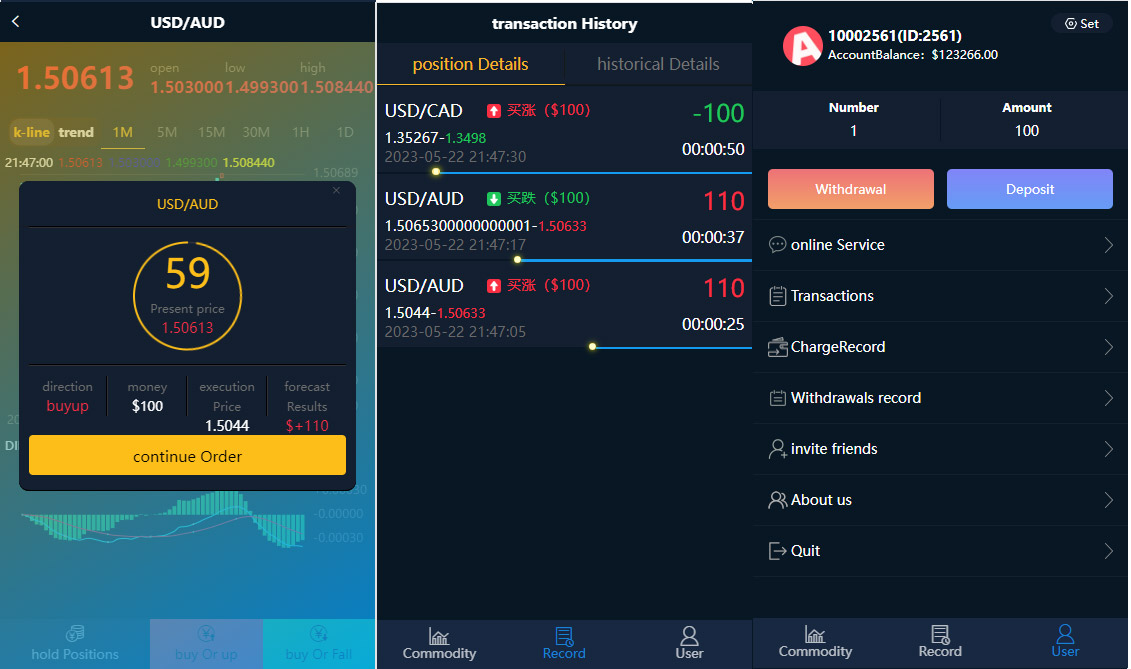
Task: Click progress bar under USD/CAD position
Action: coord(593,172)
